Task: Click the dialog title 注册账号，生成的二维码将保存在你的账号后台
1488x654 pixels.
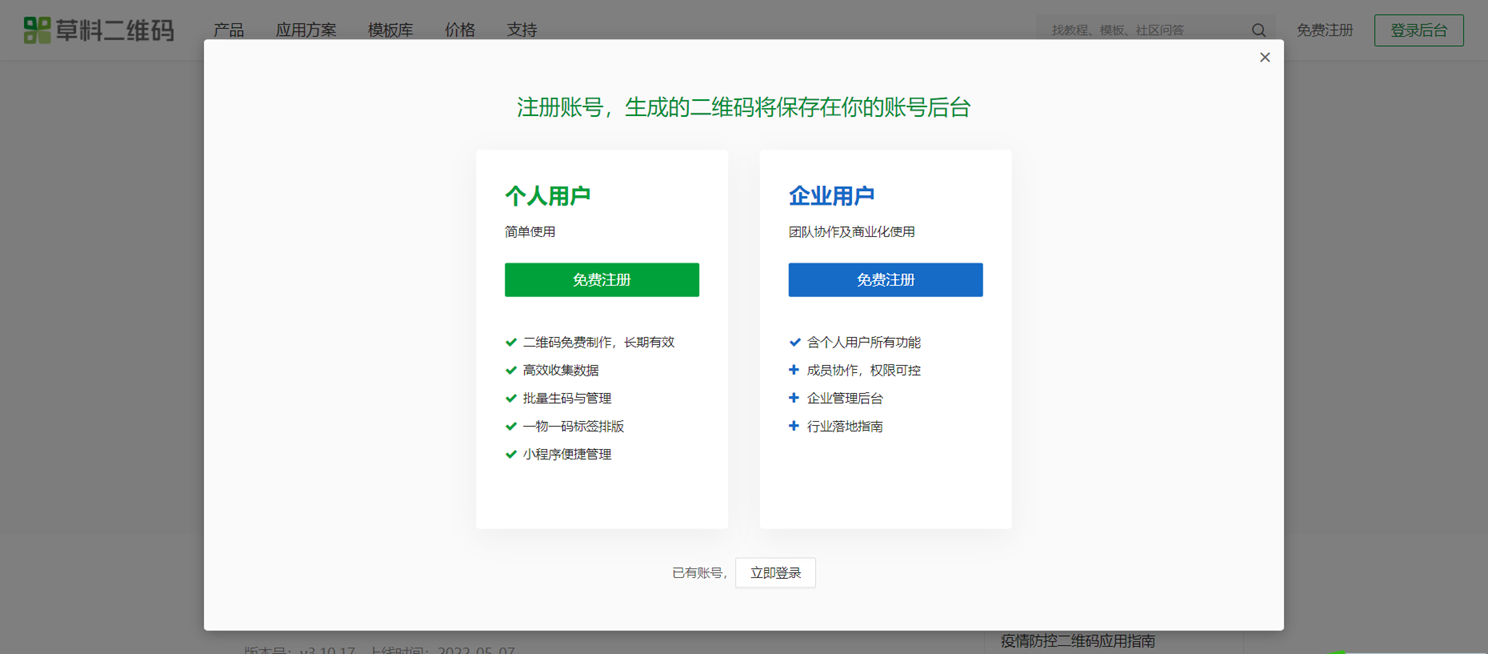Action: coord(744,107)
